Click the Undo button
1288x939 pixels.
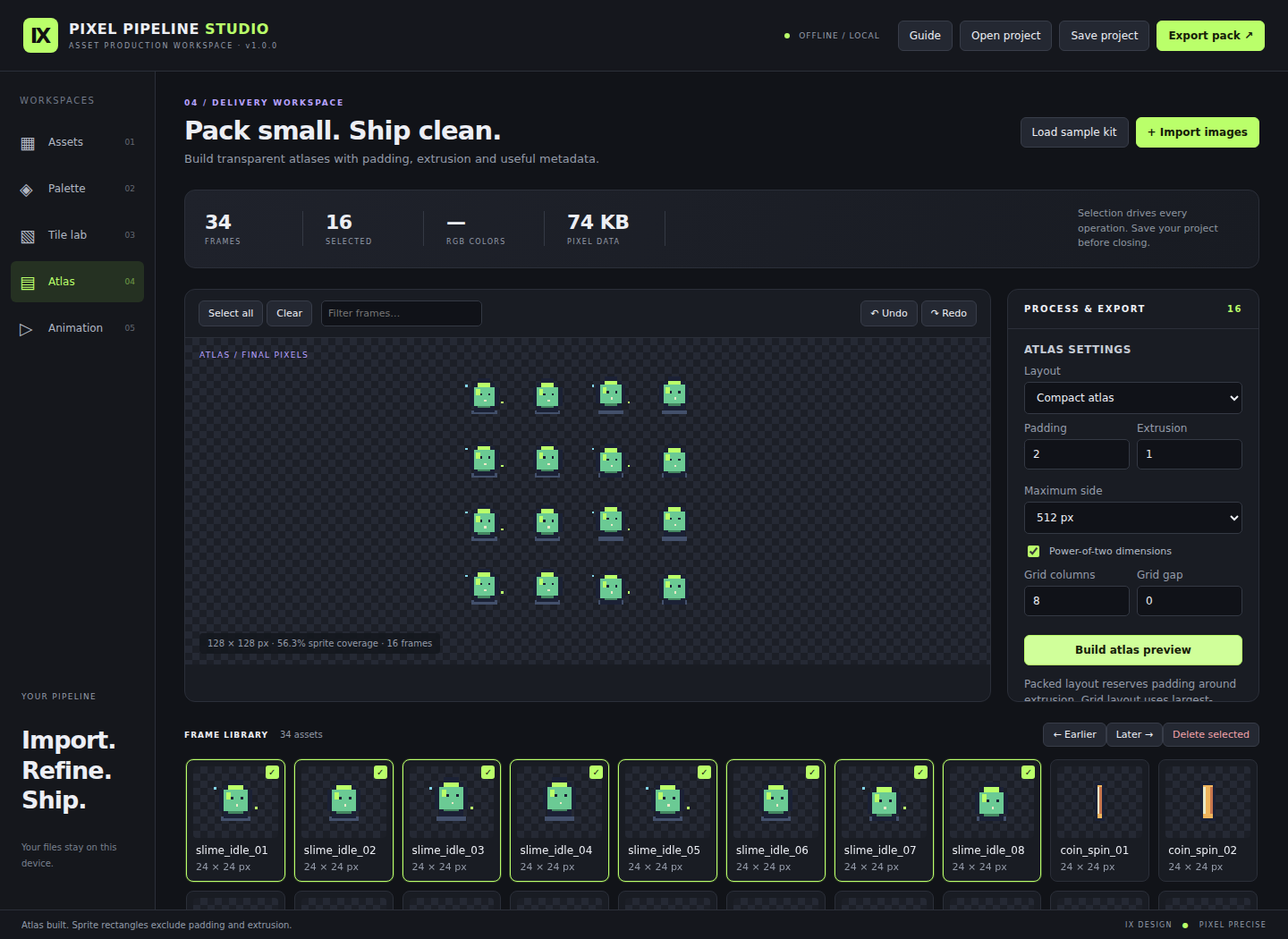889,313
